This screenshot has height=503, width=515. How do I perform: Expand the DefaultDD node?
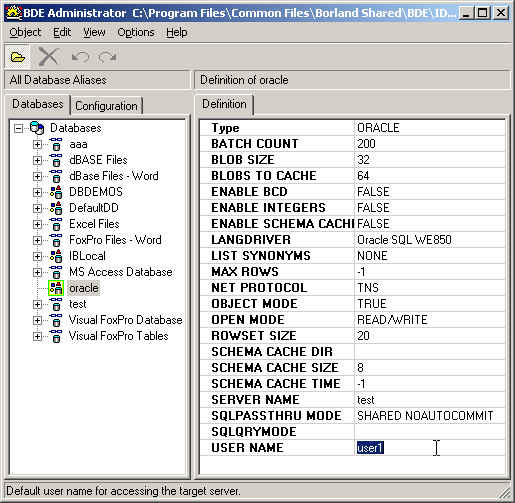coord(37,209)
